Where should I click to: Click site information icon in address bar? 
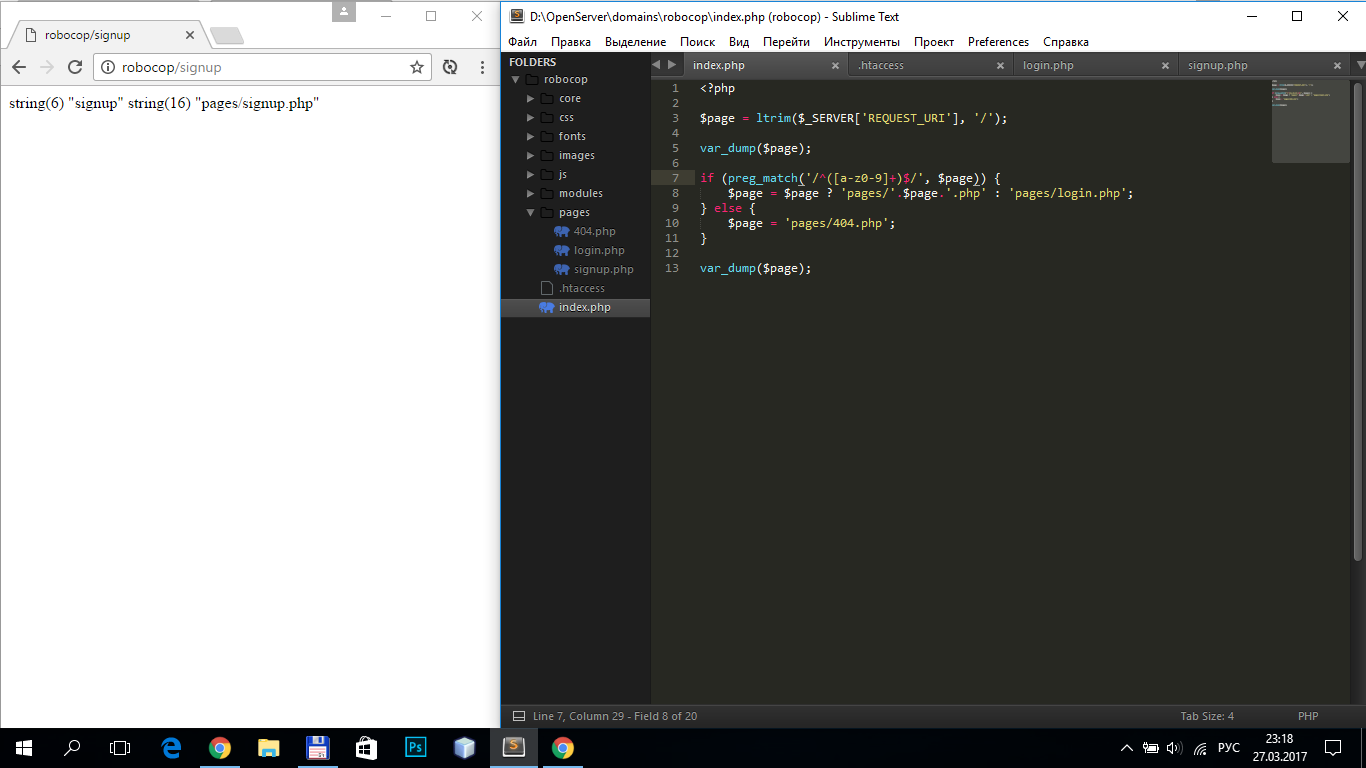point(109,67)
